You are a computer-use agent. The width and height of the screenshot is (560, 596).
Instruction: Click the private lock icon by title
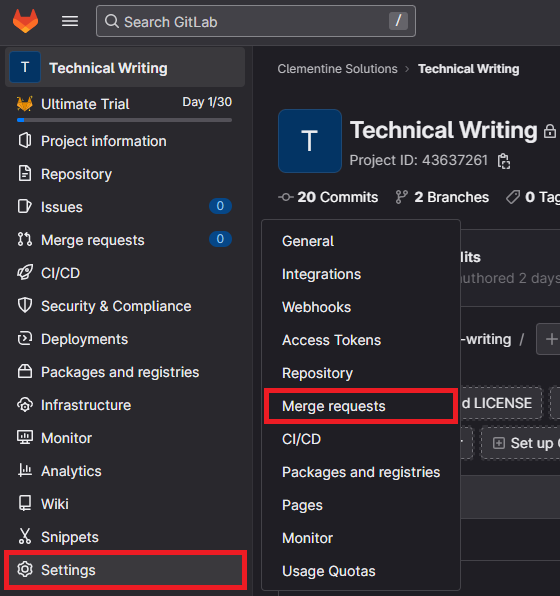pos(550,131)
